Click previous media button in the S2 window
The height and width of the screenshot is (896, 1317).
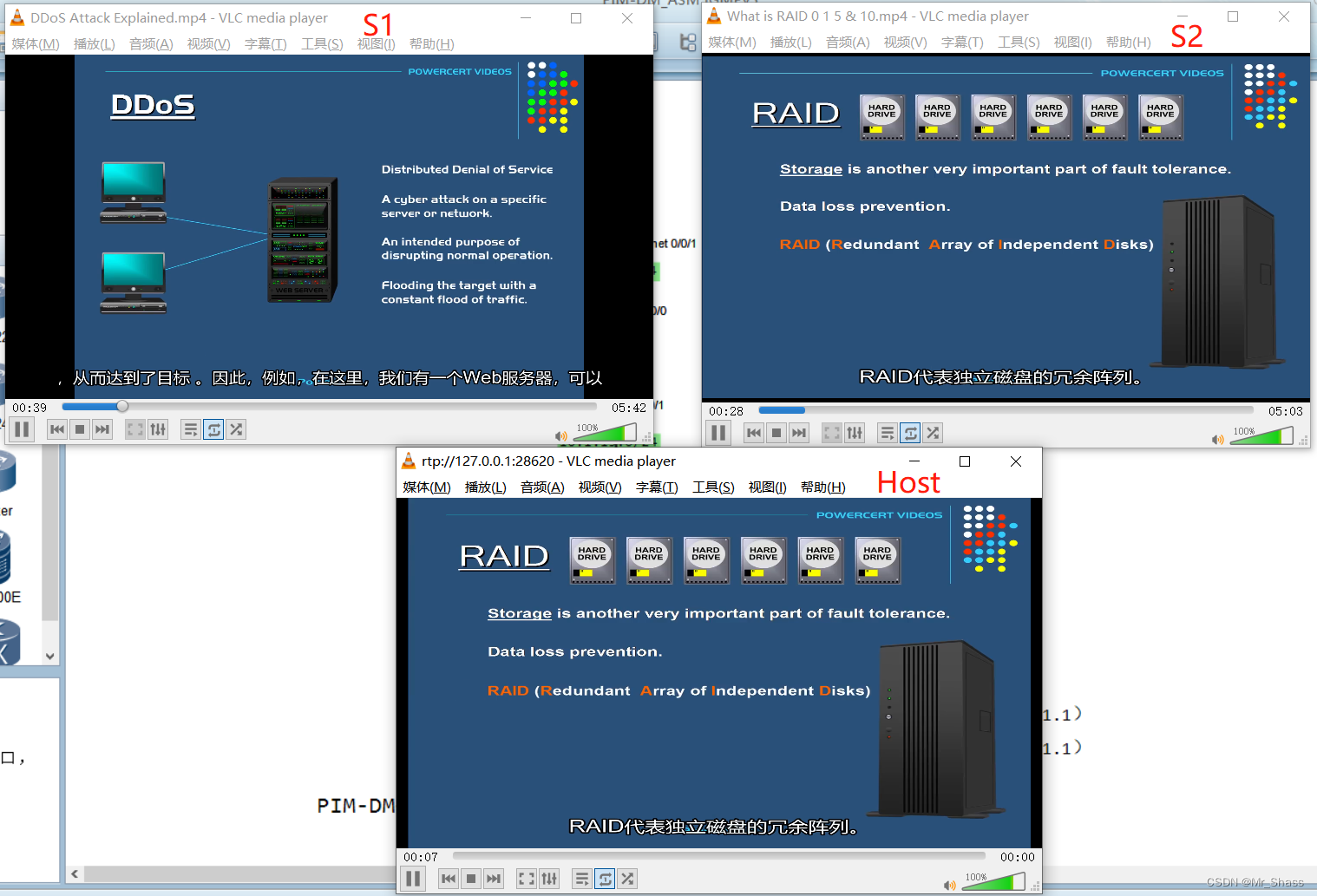pos(752,432)
